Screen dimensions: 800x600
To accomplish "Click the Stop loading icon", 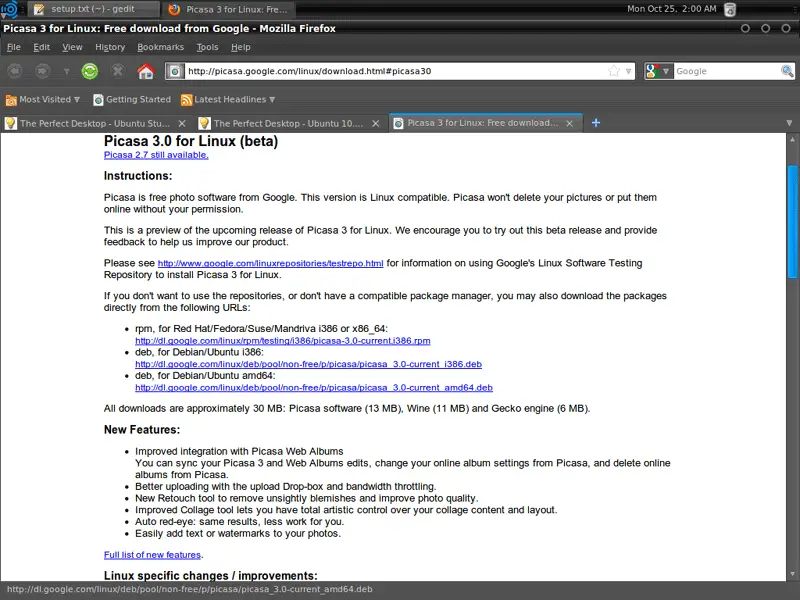I will click(118, 71).
